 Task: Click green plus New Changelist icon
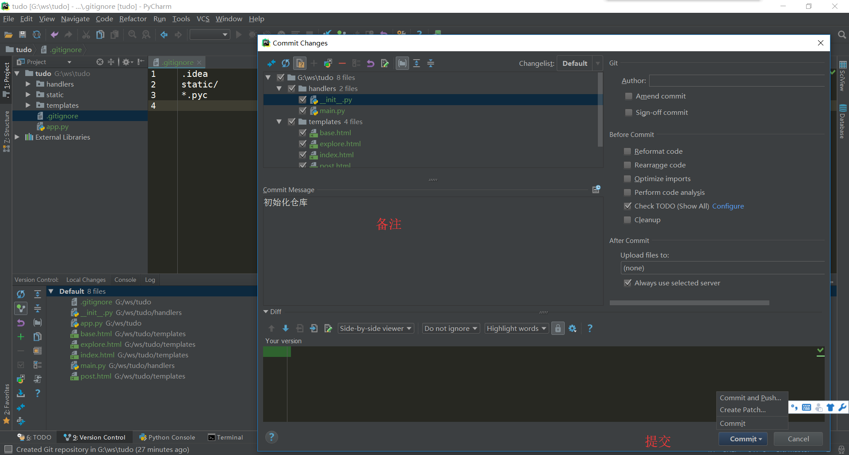(x=21, y=337)
